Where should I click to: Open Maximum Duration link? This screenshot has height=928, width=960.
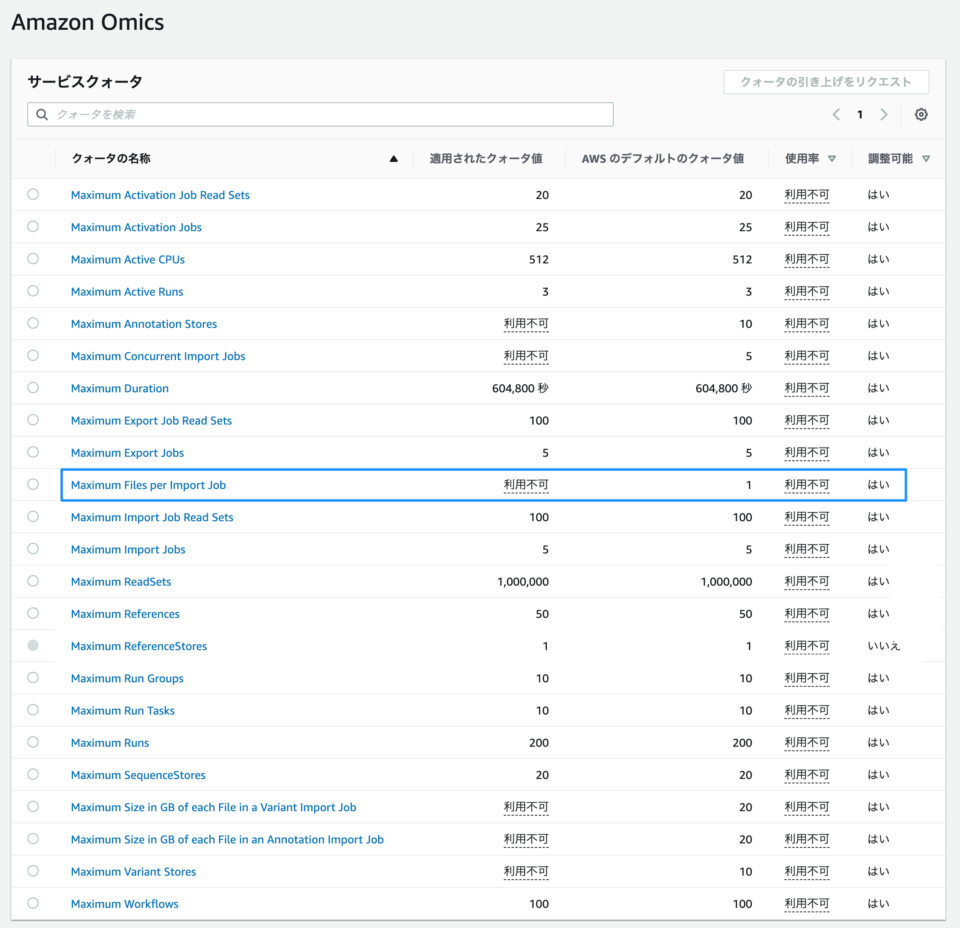[119, 388]
